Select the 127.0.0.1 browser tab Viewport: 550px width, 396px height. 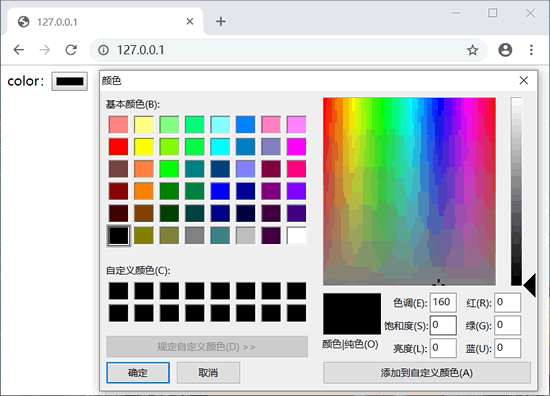click(105, 22)
